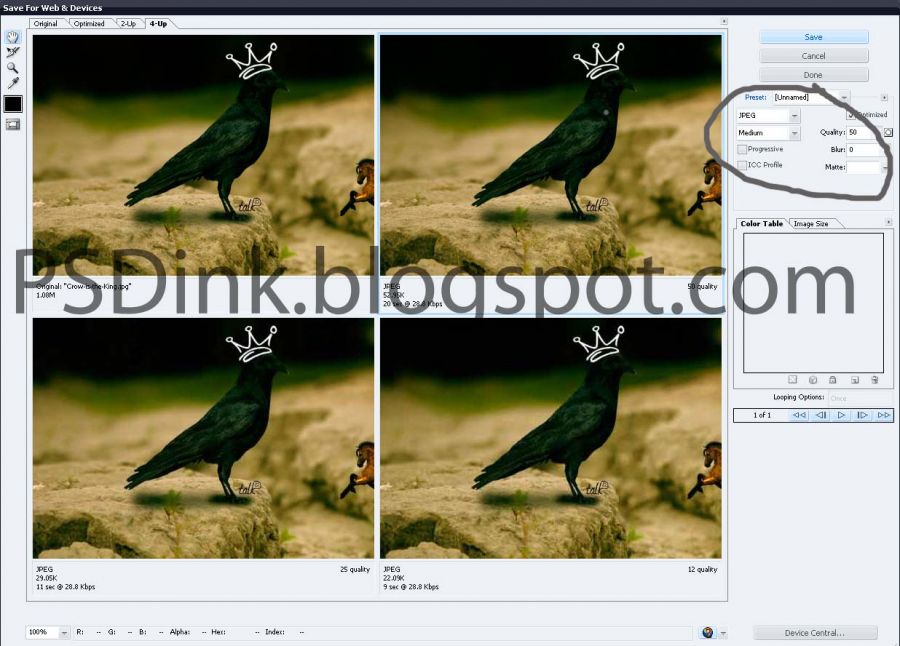Image resolution: width=900 pixels, height=646 pixels.
Task: Open the 100% zoom level dropdown
Action: click(48, 632)
